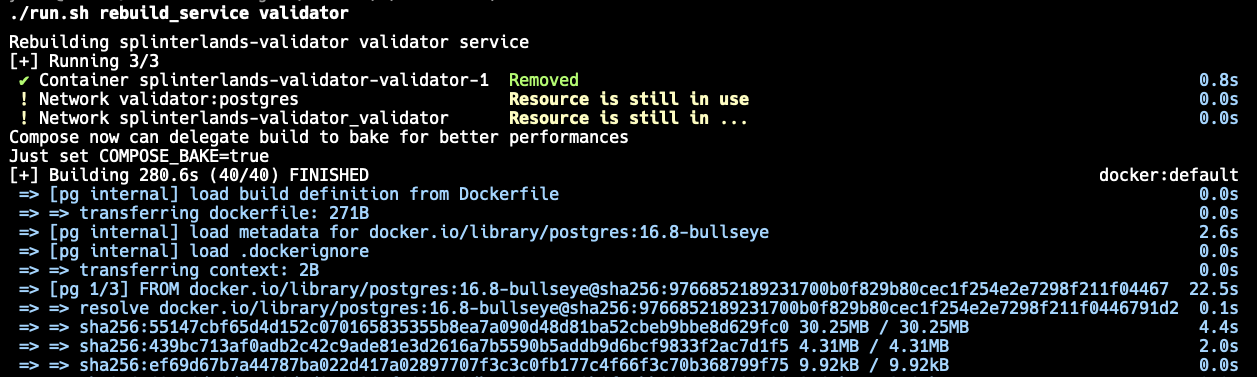
Task: Click the exclamation mark before Network validator:postgres
Action: (24, 99)
